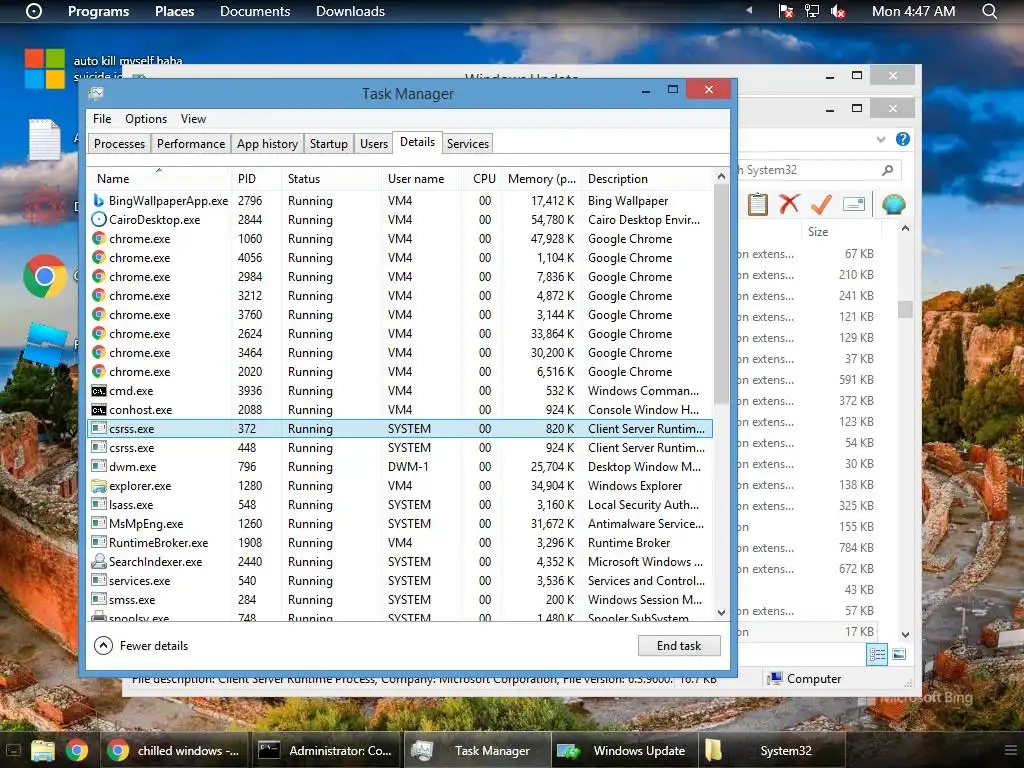Switch to Windows Update taskbar button
The height and width of the screenshot is (768, 1024).
tap(624, 750)
